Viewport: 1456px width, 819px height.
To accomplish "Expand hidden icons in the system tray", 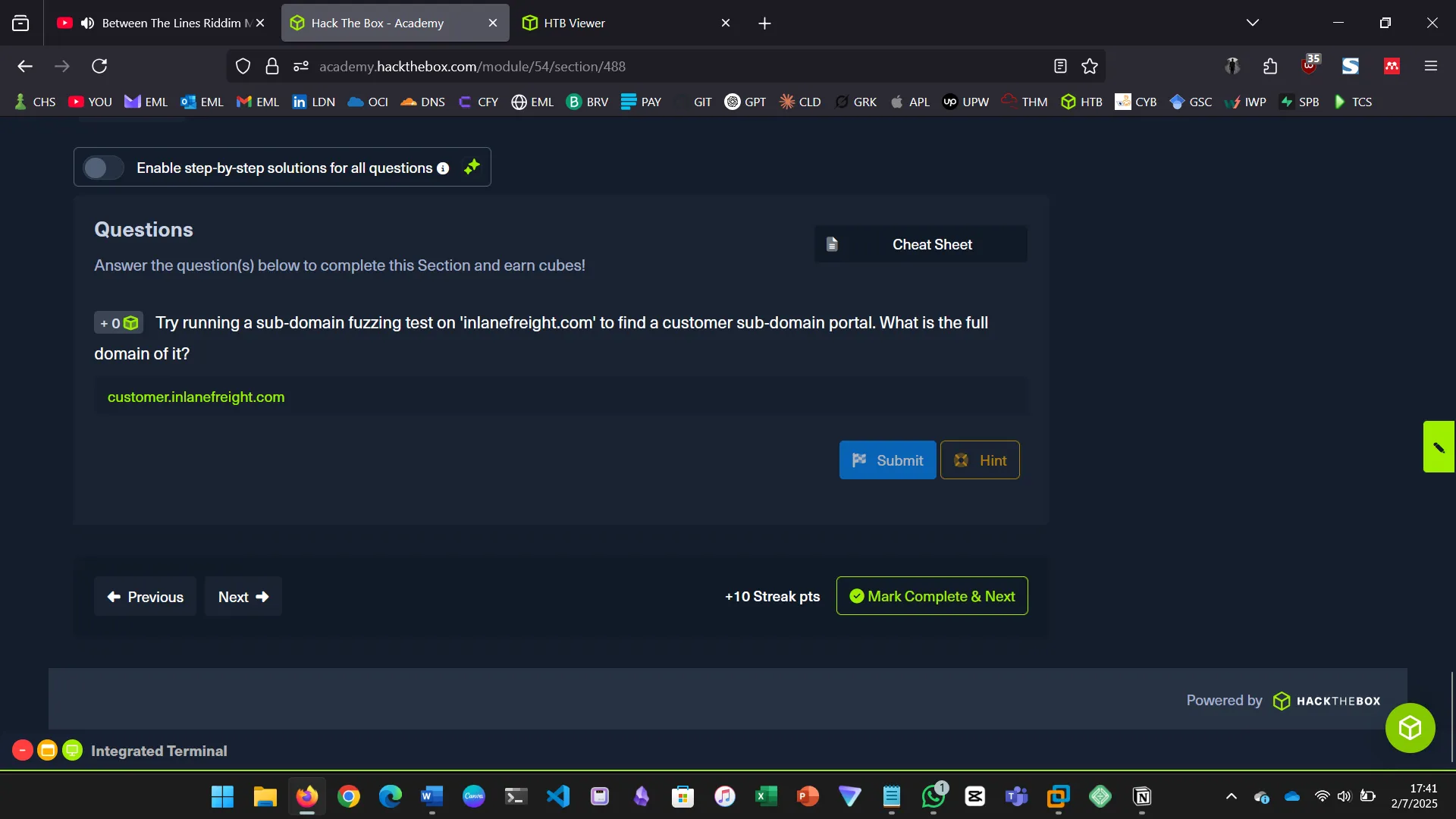I will click(x=1231, y=797).
